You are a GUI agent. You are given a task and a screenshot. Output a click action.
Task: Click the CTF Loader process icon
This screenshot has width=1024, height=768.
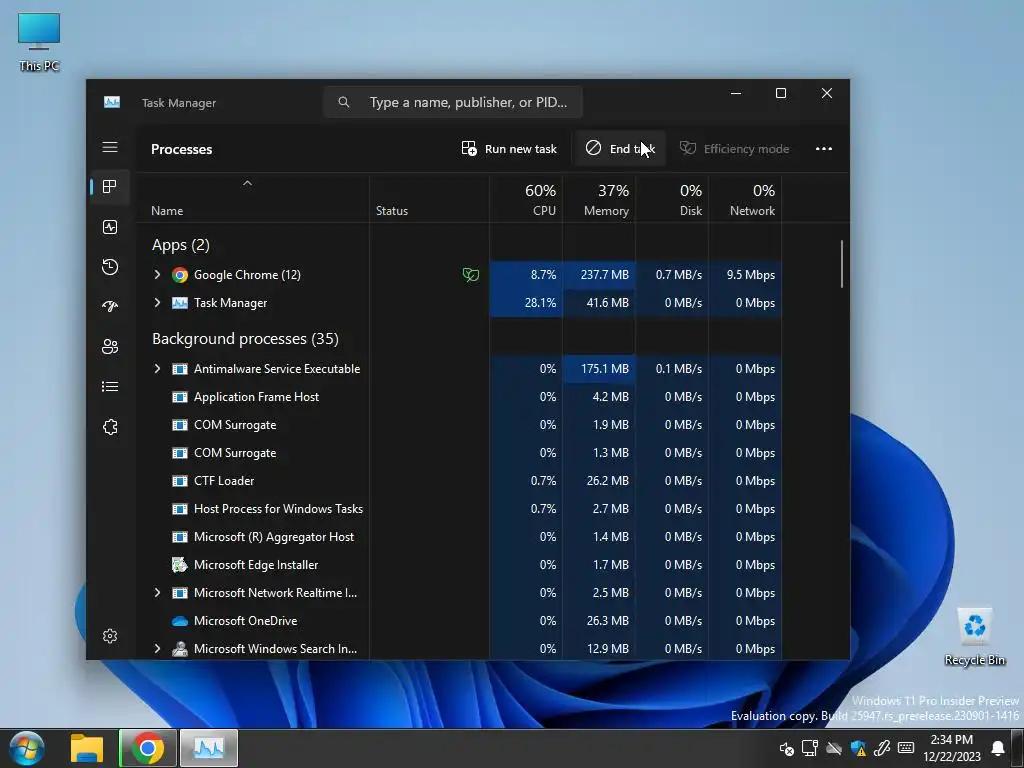tap(180, 481)
